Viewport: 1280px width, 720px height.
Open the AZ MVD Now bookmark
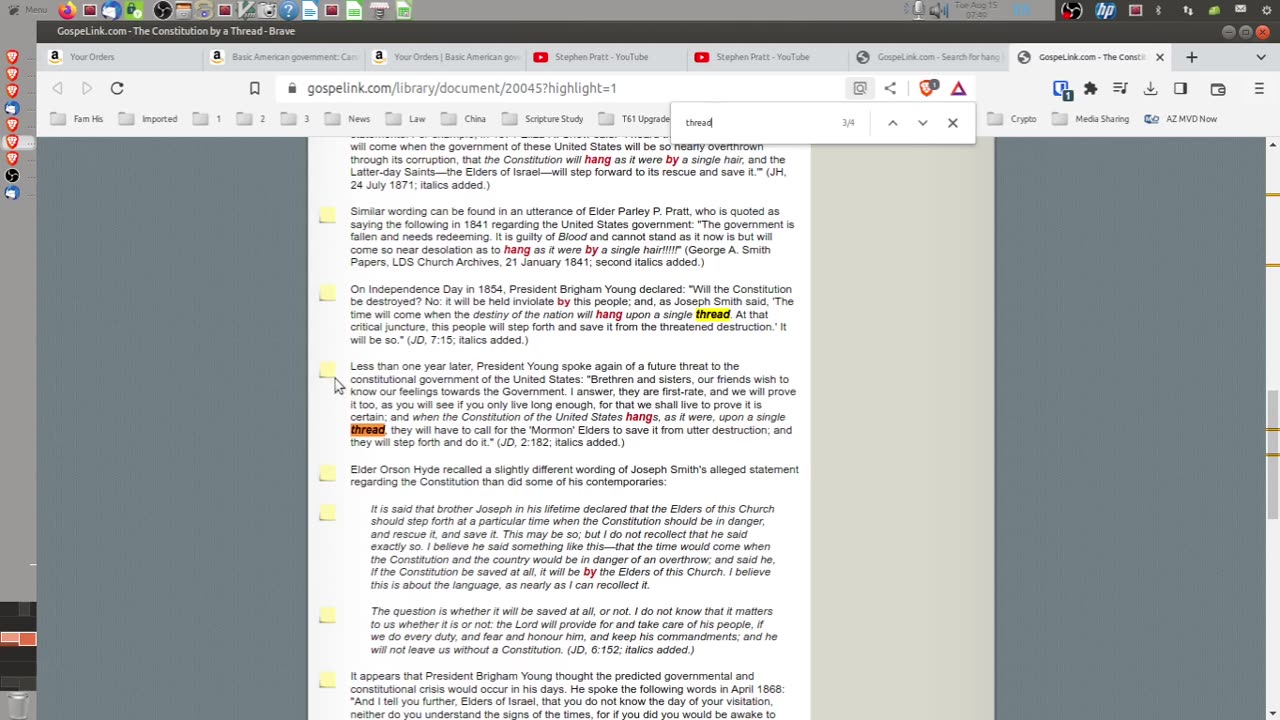click(1181, 119)
